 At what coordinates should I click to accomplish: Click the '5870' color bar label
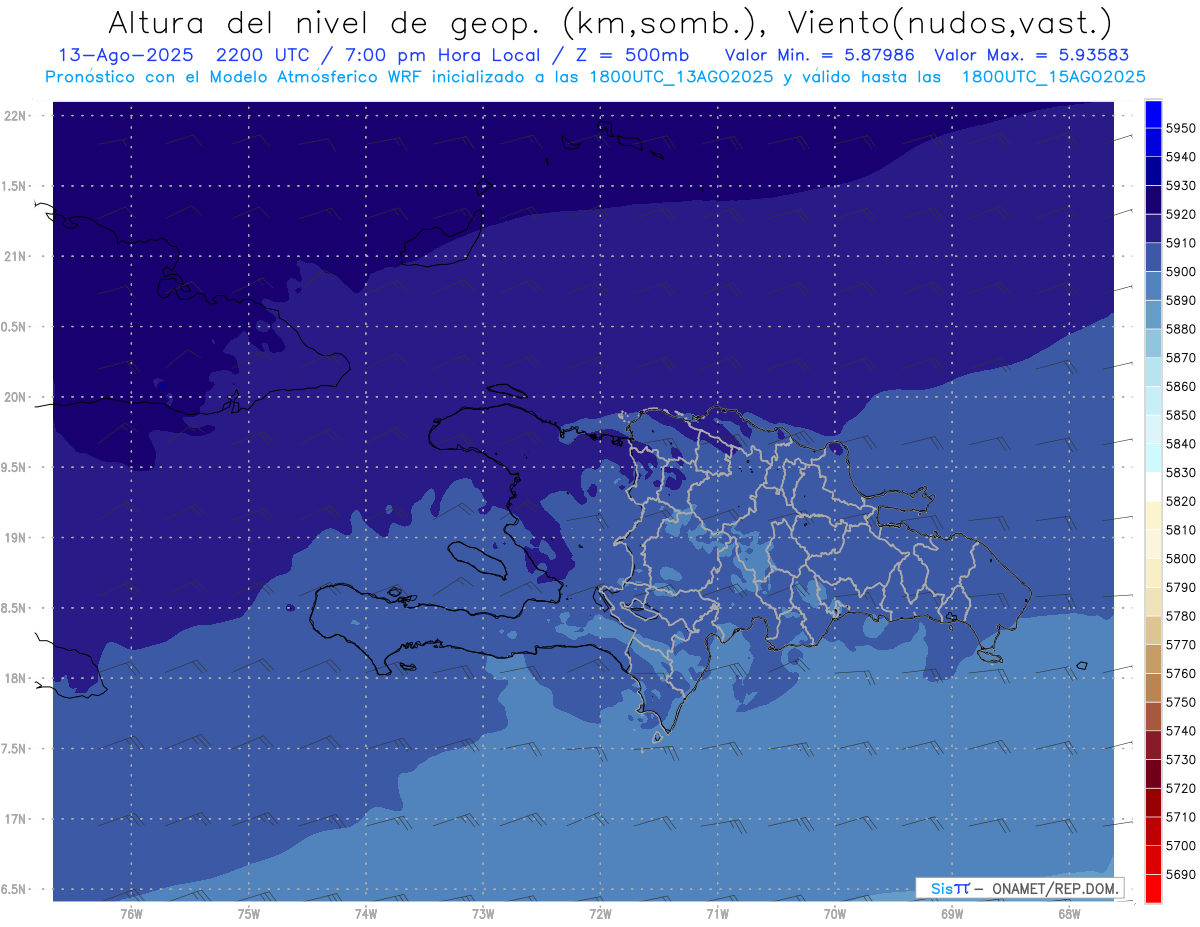[x=1181, y=357]
